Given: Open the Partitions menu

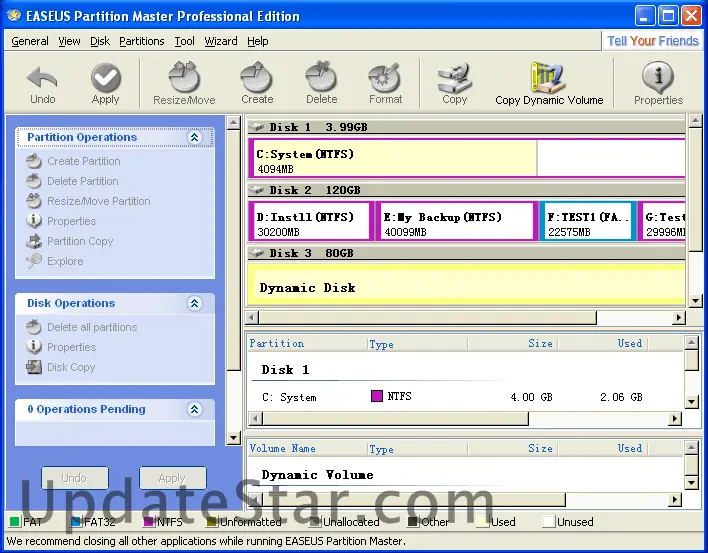Looking at the screenshot, I should [x=141, y=41].
